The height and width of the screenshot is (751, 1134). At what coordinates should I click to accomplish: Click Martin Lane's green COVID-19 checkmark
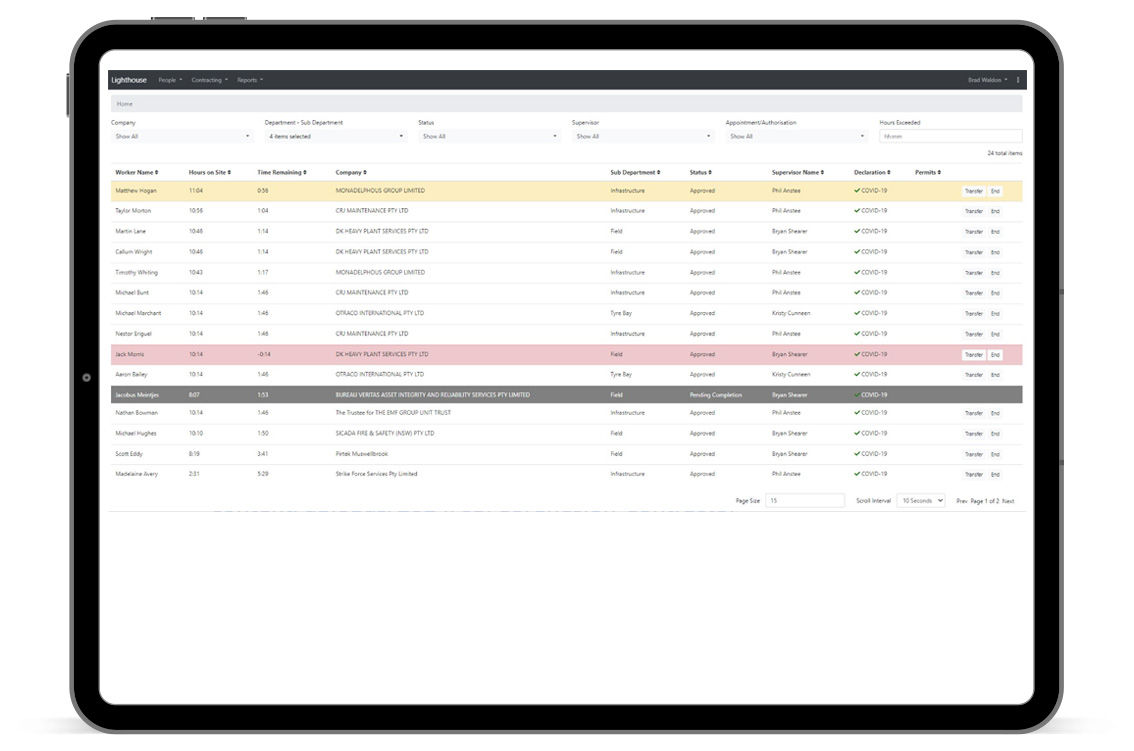pos(857,232)
